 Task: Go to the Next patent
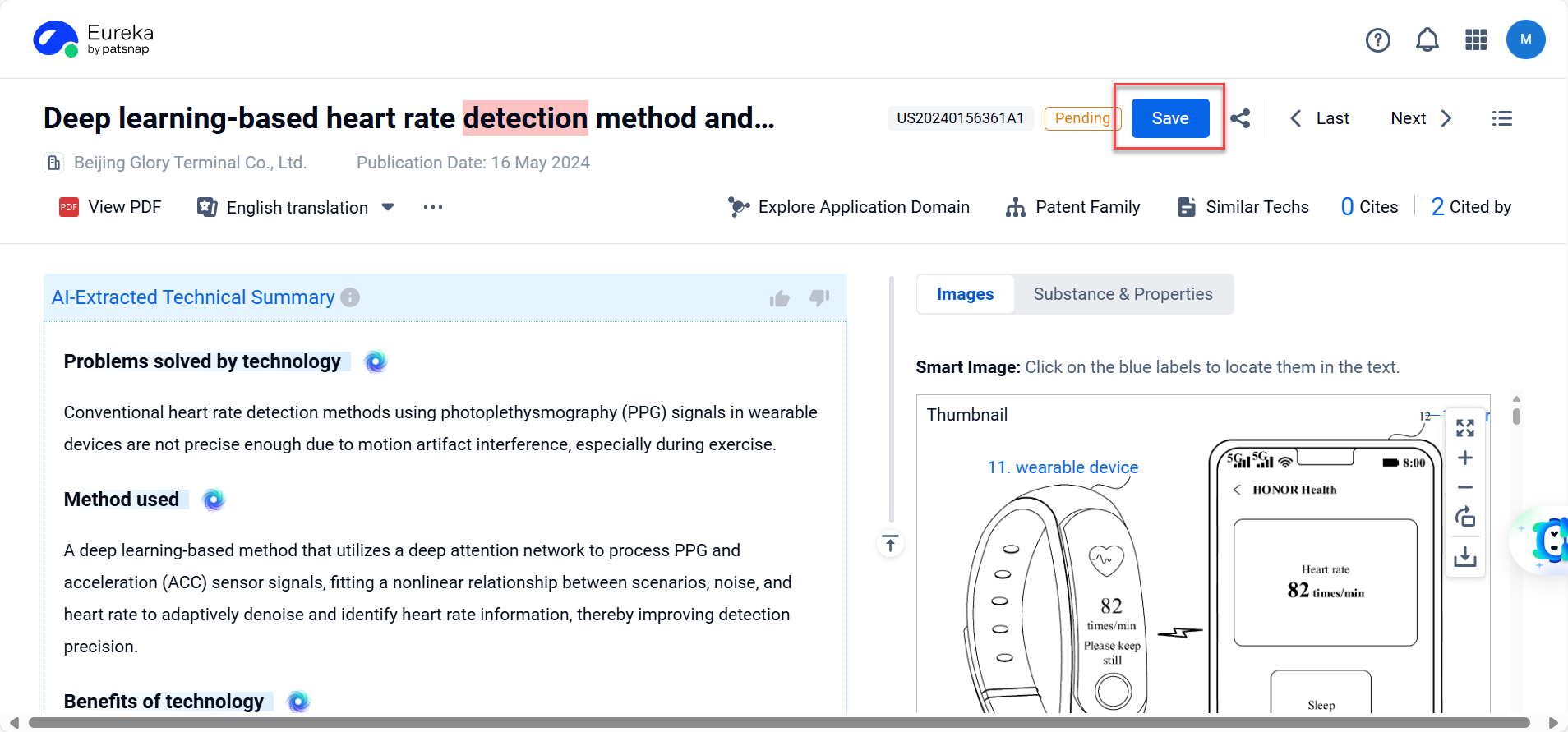(1421, 118)
